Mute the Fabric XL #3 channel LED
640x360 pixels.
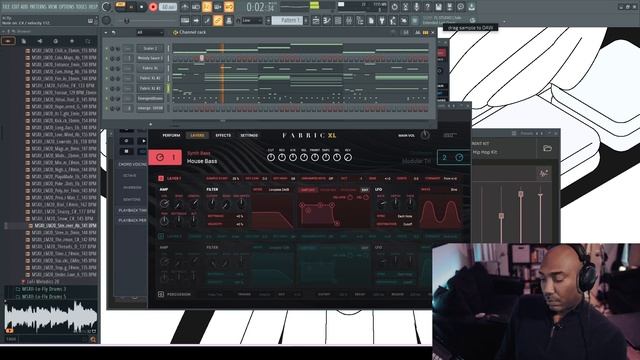pyautogui.click(x=107, y=89)
